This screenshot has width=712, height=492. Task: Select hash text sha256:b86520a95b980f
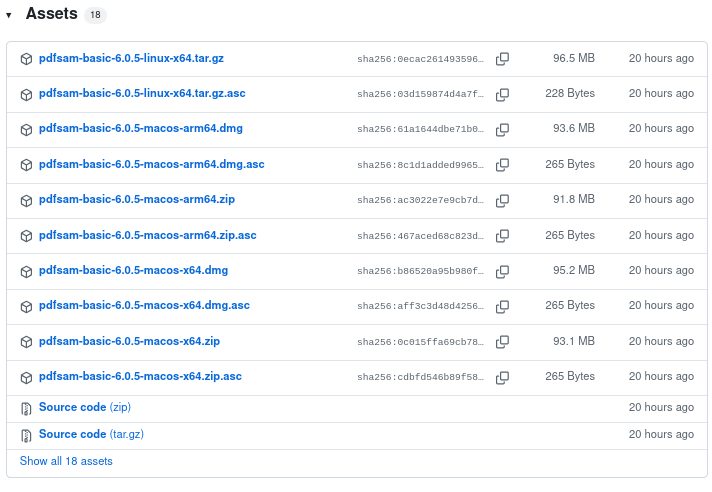420,271
